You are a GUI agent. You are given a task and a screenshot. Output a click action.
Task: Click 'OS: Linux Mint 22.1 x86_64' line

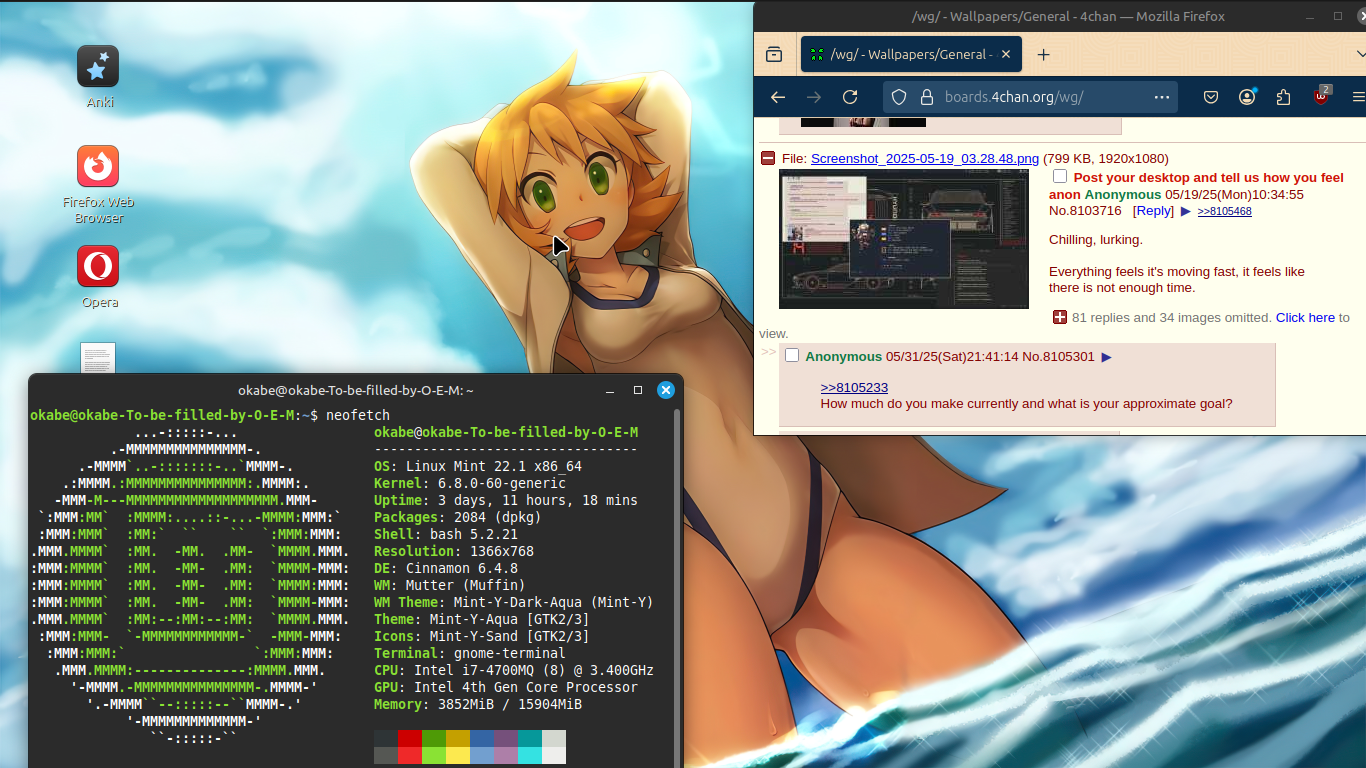click(478, 466)
